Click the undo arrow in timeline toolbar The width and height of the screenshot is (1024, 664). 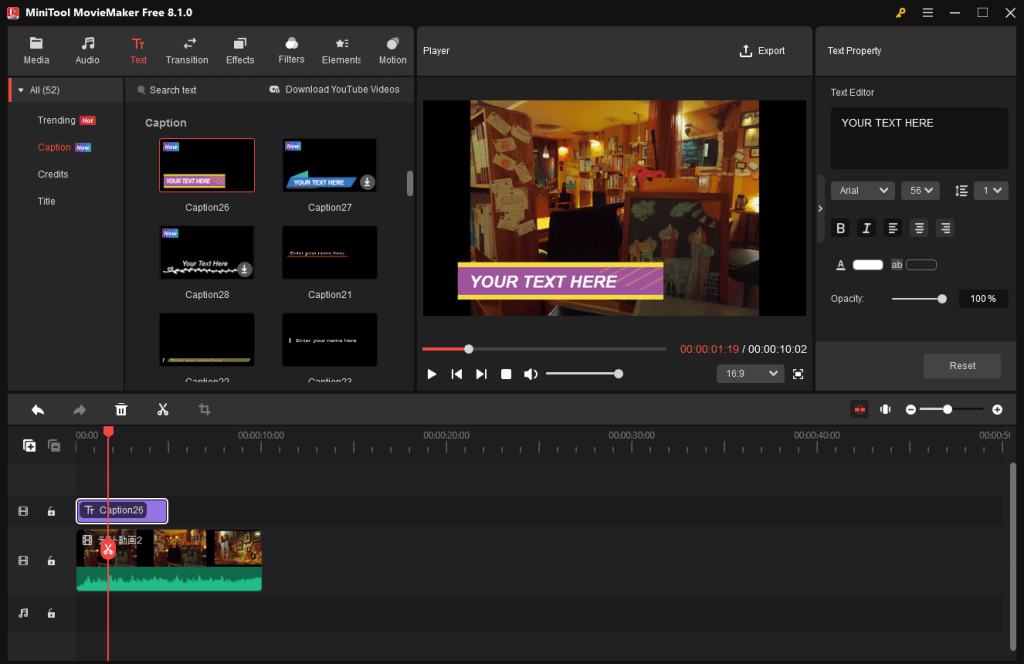[38, 410]
